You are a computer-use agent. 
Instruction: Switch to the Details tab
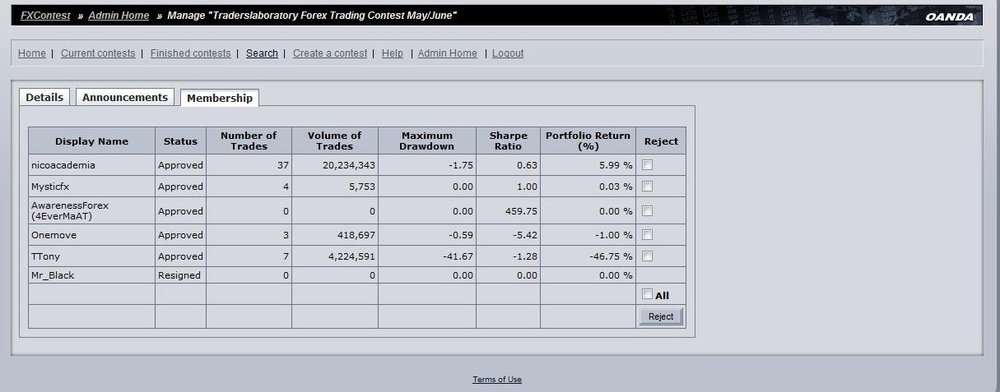[x=45, y=98]
